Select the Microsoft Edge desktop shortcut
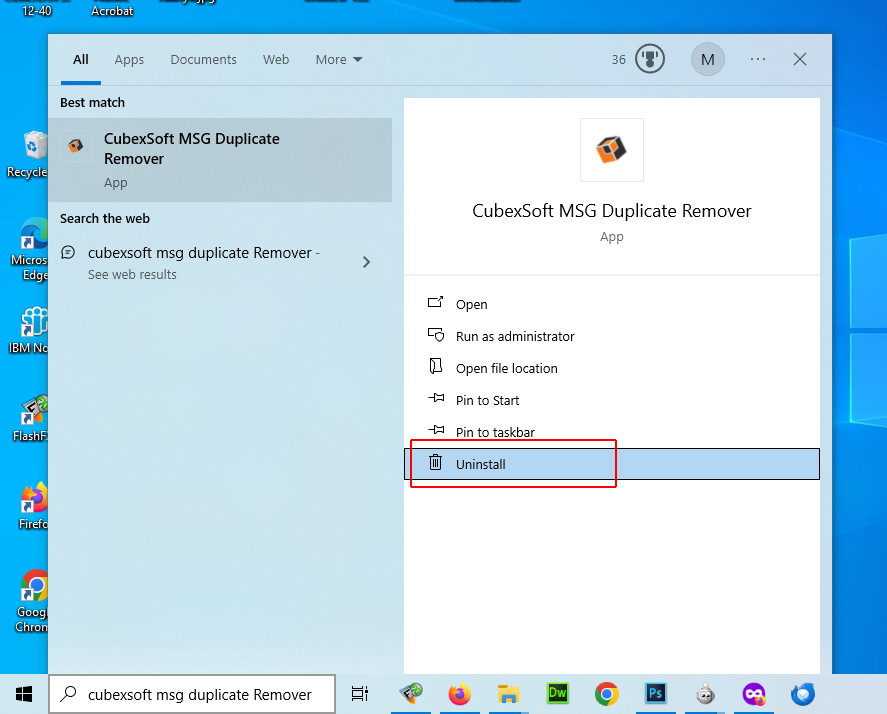Image resolution: width=887 pixels, height=714 pixels. pos(28,250)
